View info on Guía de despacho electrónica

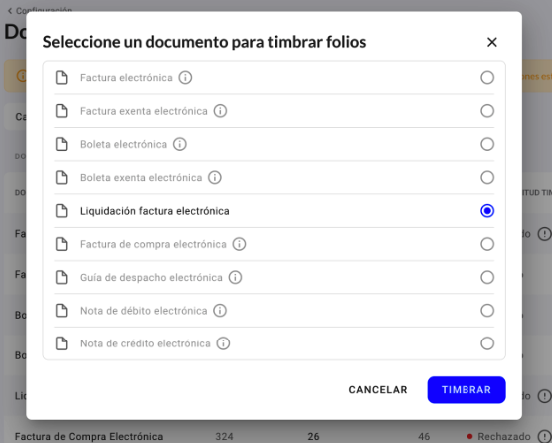(x=236, y=277)
